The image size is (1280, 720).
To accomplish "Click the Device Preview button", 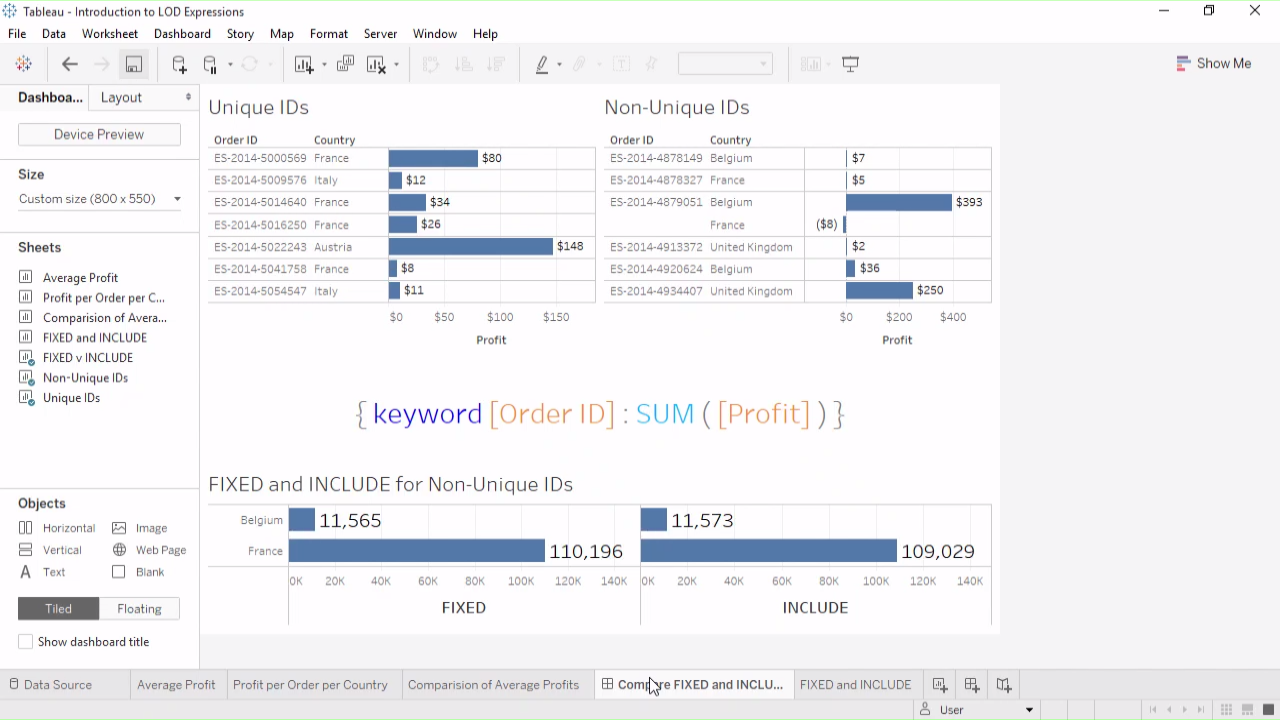I will tap(99, 134).
